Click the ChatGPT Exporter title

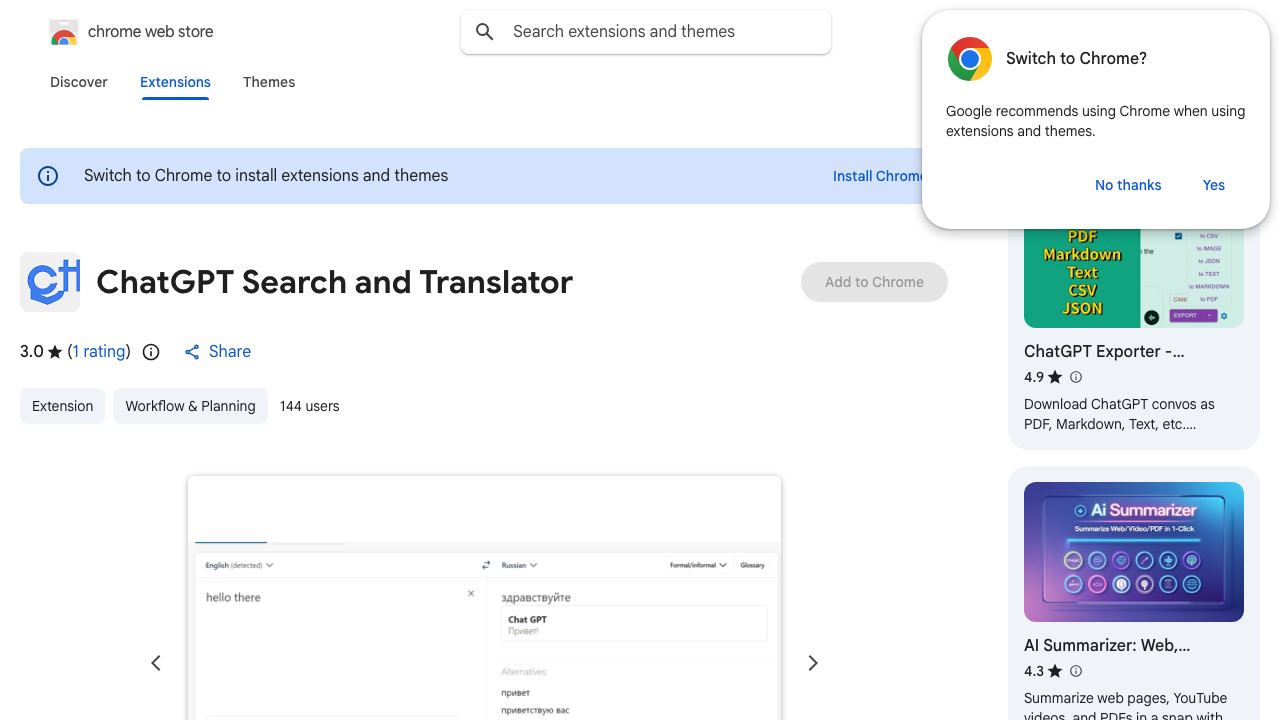[1104, 351]
